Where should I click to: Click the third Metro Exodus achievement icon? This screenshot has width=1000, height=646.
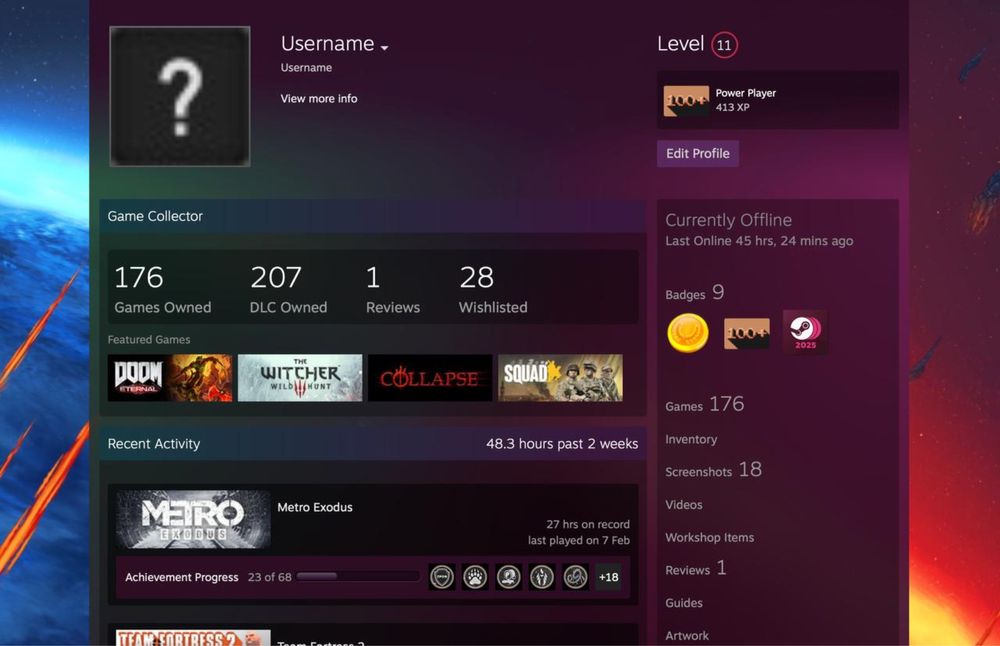point(509,577)
